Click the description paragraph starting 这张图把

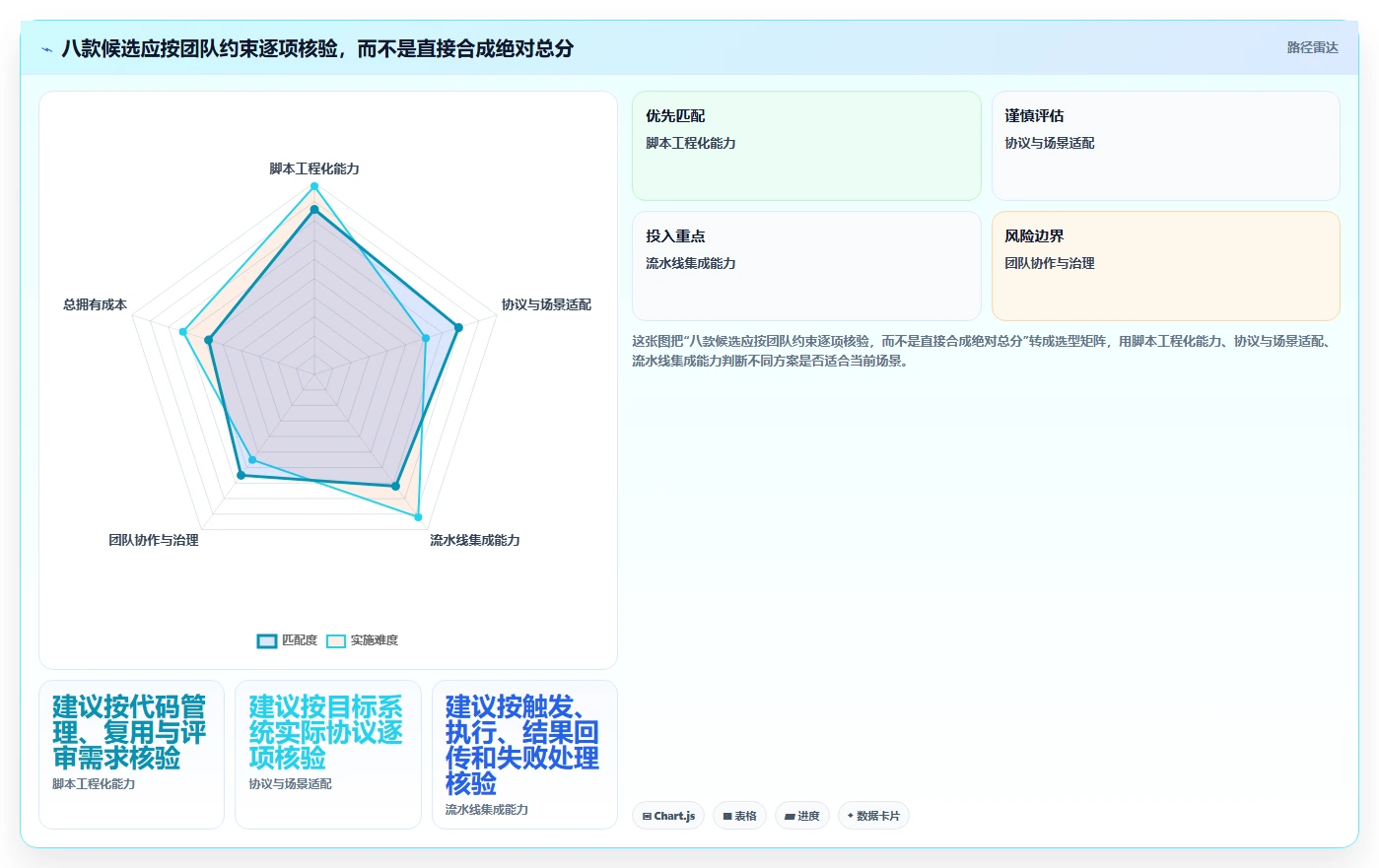pos(983,351)
